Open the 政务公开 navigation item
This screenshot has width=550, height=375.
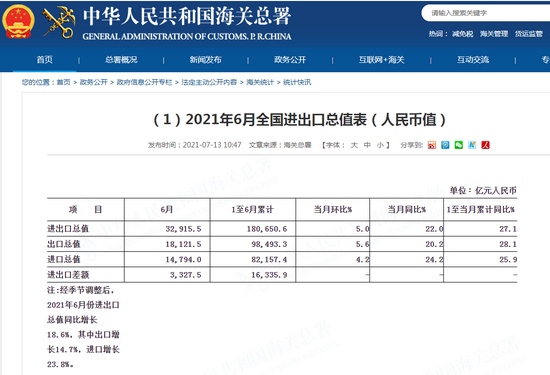click(290, 60)
